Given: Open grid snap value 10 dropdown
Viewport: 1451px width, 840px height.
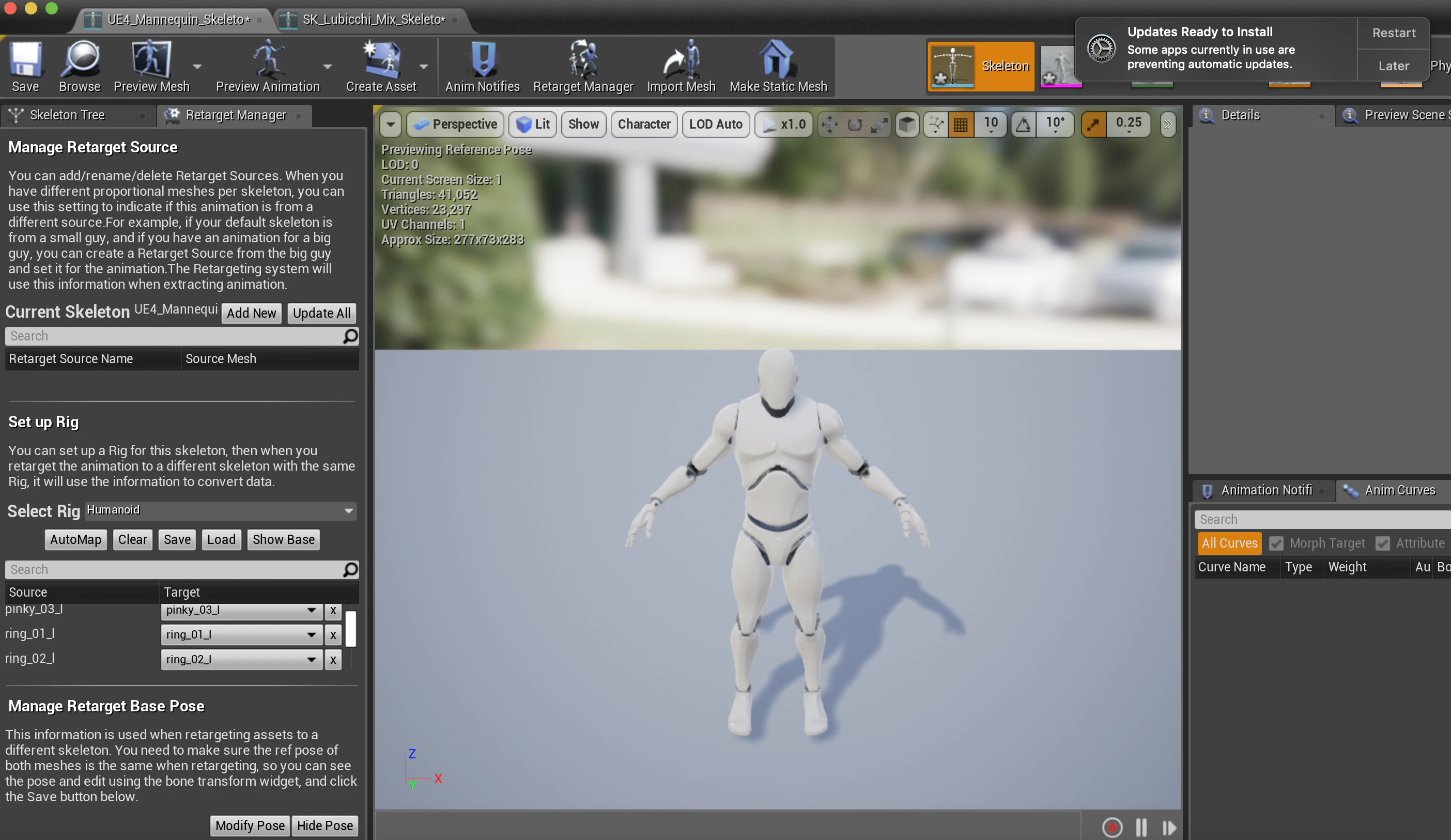Looking at the screenshot, I should 991,125.
